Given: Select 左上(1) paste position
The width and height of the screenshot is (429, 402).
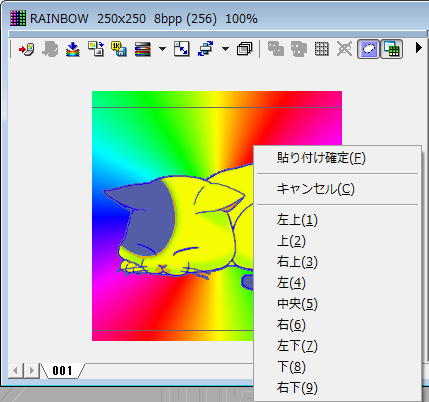Looking at the screenshot, I should pyautogui.click(x=337, y=220).
